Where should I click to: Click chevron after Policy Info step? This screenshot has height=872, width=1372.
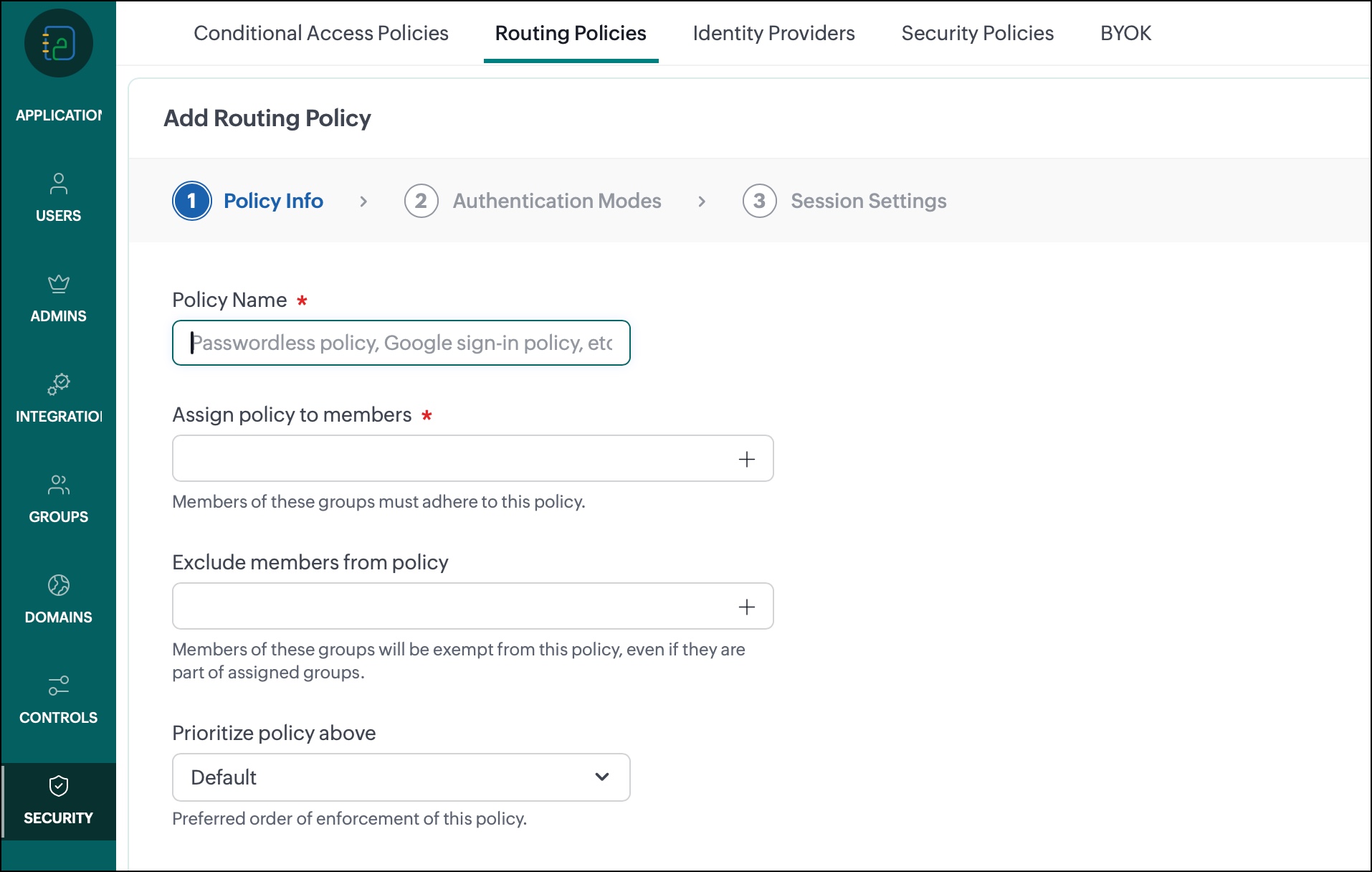pos(363,202)
